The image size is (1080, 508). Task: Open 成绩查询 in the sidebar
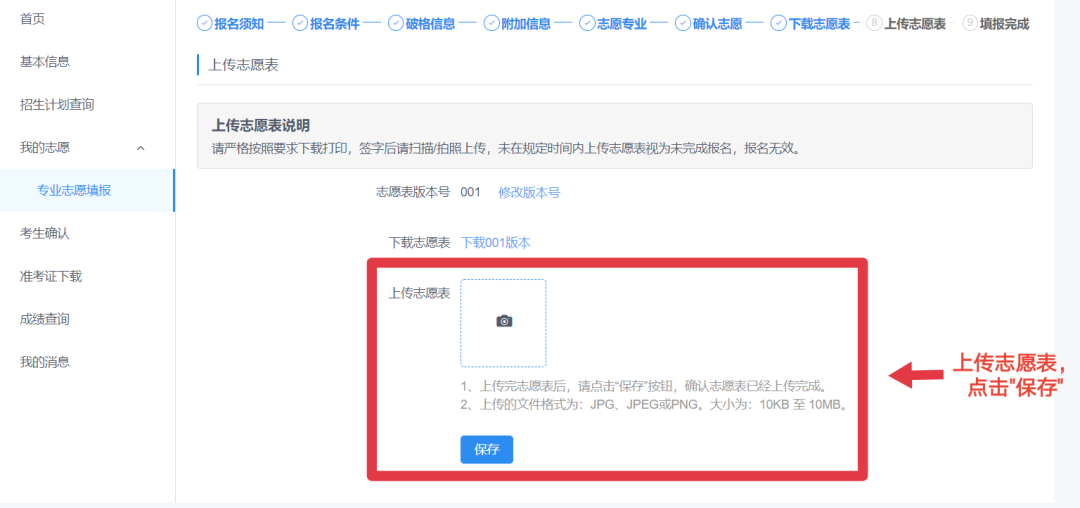tap(45, 319)
